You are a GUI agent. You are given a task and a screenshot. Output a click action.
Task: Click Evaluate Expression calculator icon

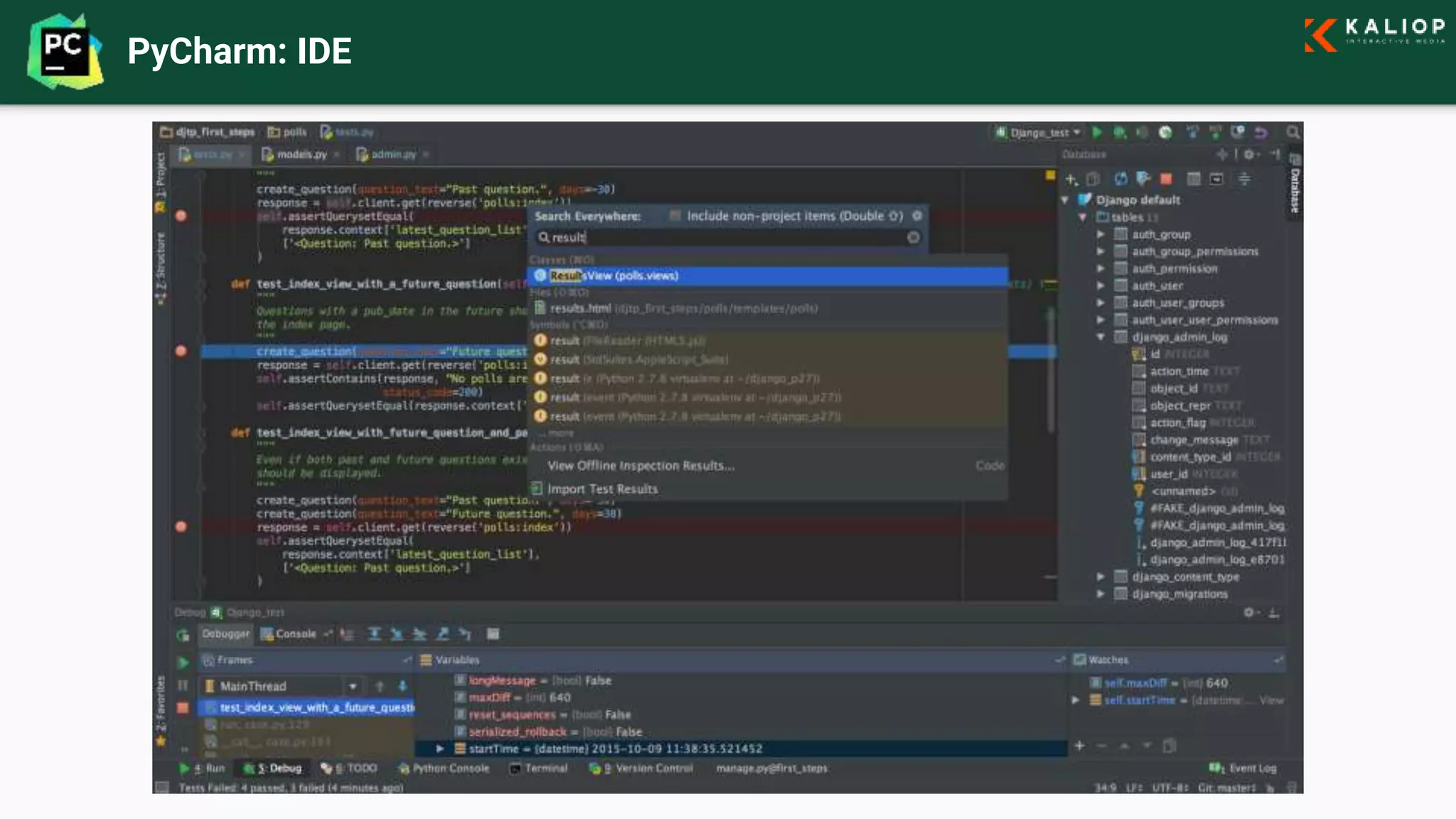493,633
